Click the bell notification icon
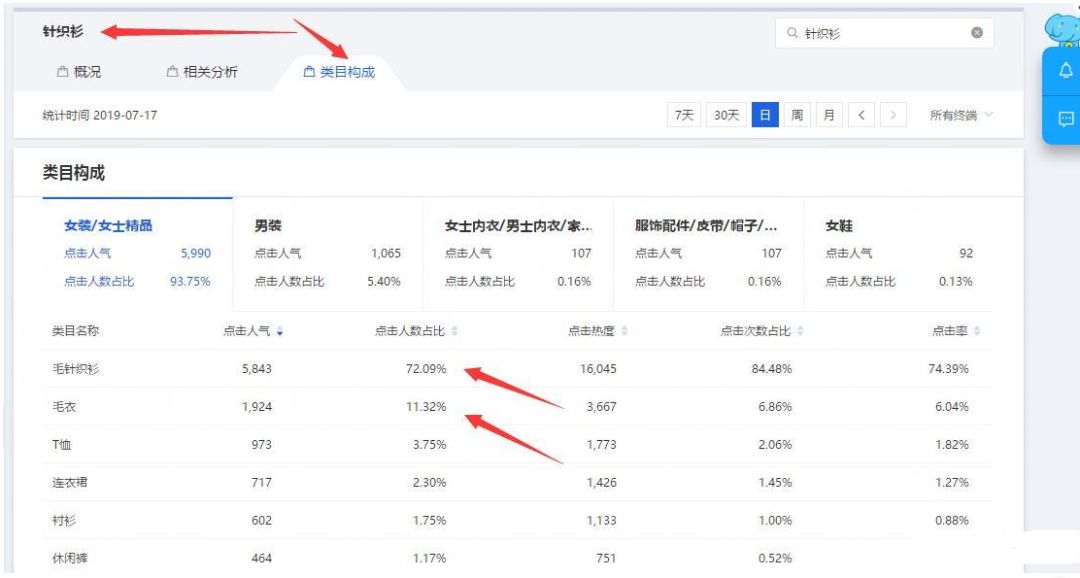The image size is (1080, 578). pyautogui.click(x=1064, y=70)
